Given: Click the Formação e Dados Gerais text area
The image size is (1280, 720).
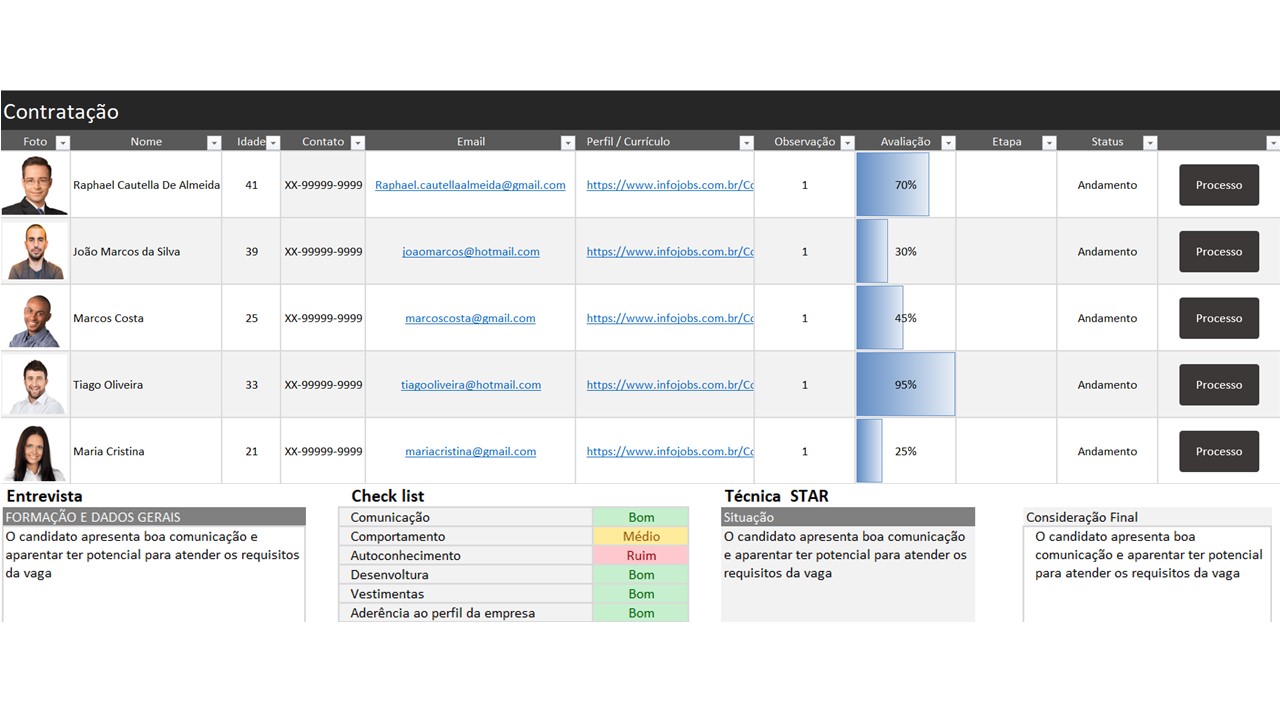Looking at the screenshot, I should (154, 573).
